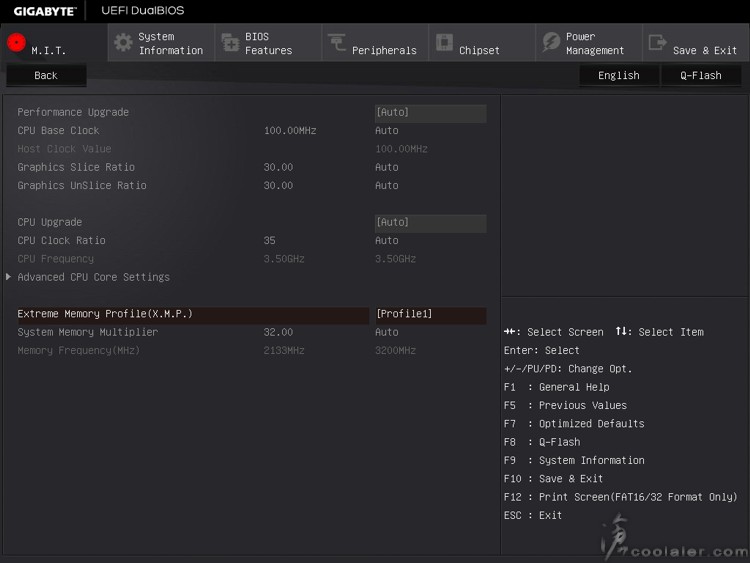Open the Peripherals tab
The height and width of the screenshot is (563, 750).
coord(375,43)
